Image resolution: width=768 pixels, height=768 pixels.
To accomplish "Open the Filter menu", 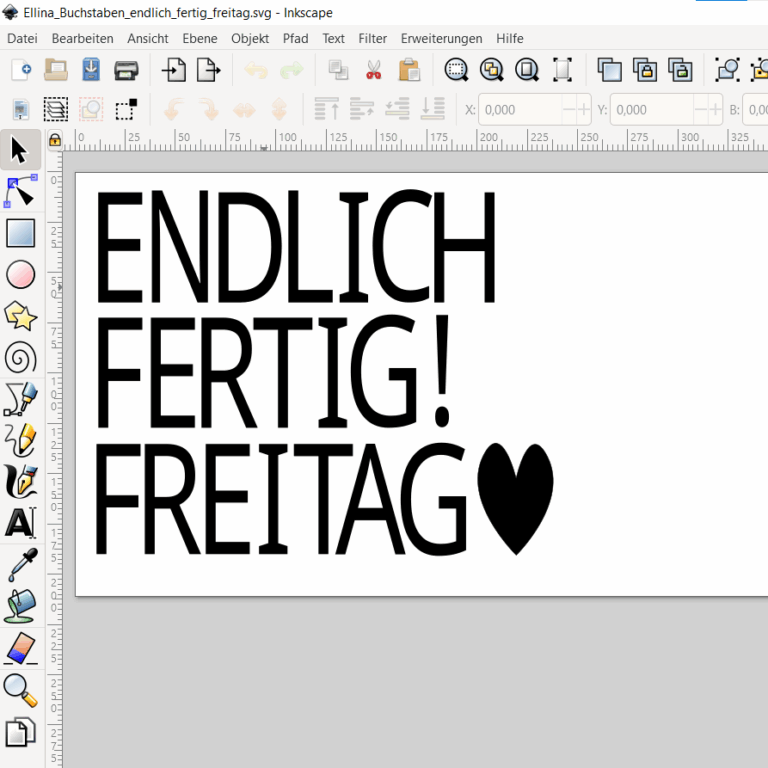I will tap(372, 38).
